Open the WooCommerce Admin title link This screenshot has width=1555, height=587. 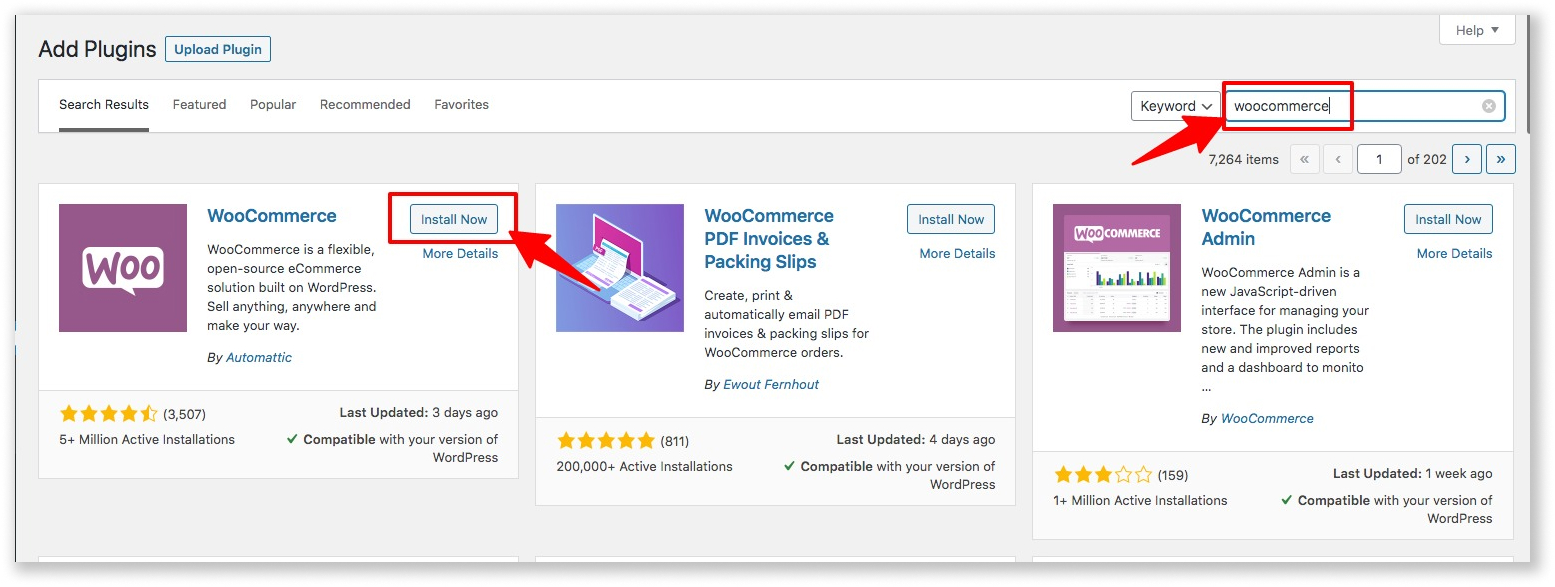(1266, 227)
